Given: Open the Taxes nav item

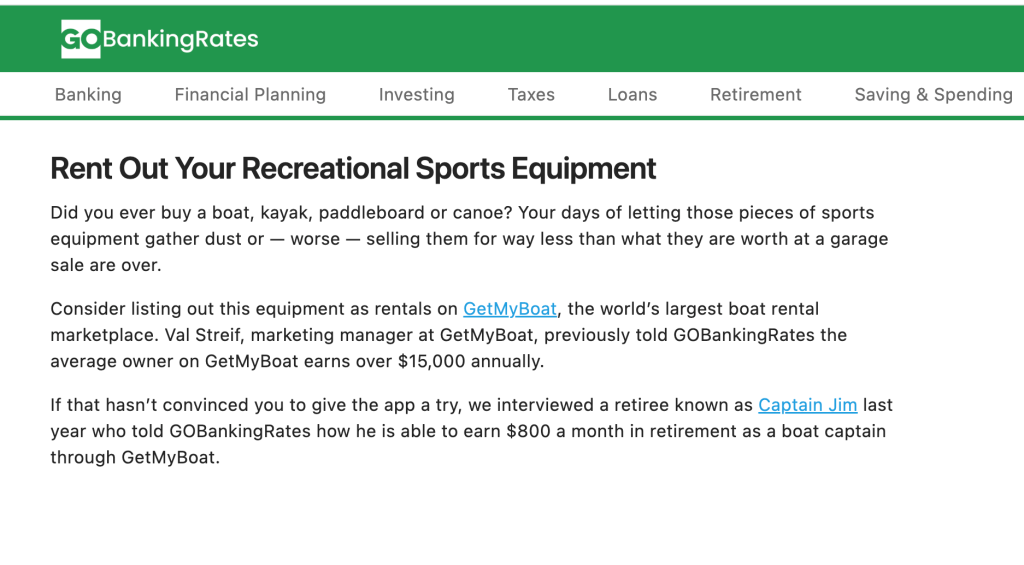Looking at the screenshot, I should (x=531, y=95).
